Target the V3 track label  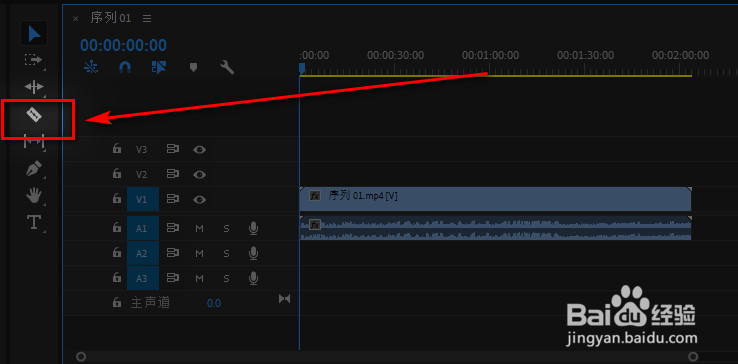pyautogui.click(x=142, y=149)
